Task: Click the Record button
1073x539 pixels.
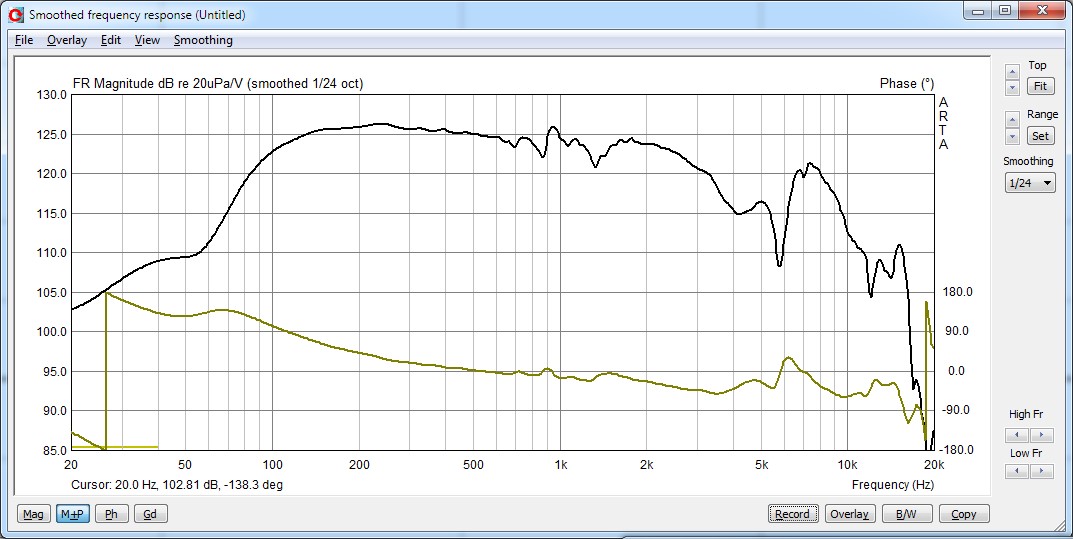Action: point(792,514)
